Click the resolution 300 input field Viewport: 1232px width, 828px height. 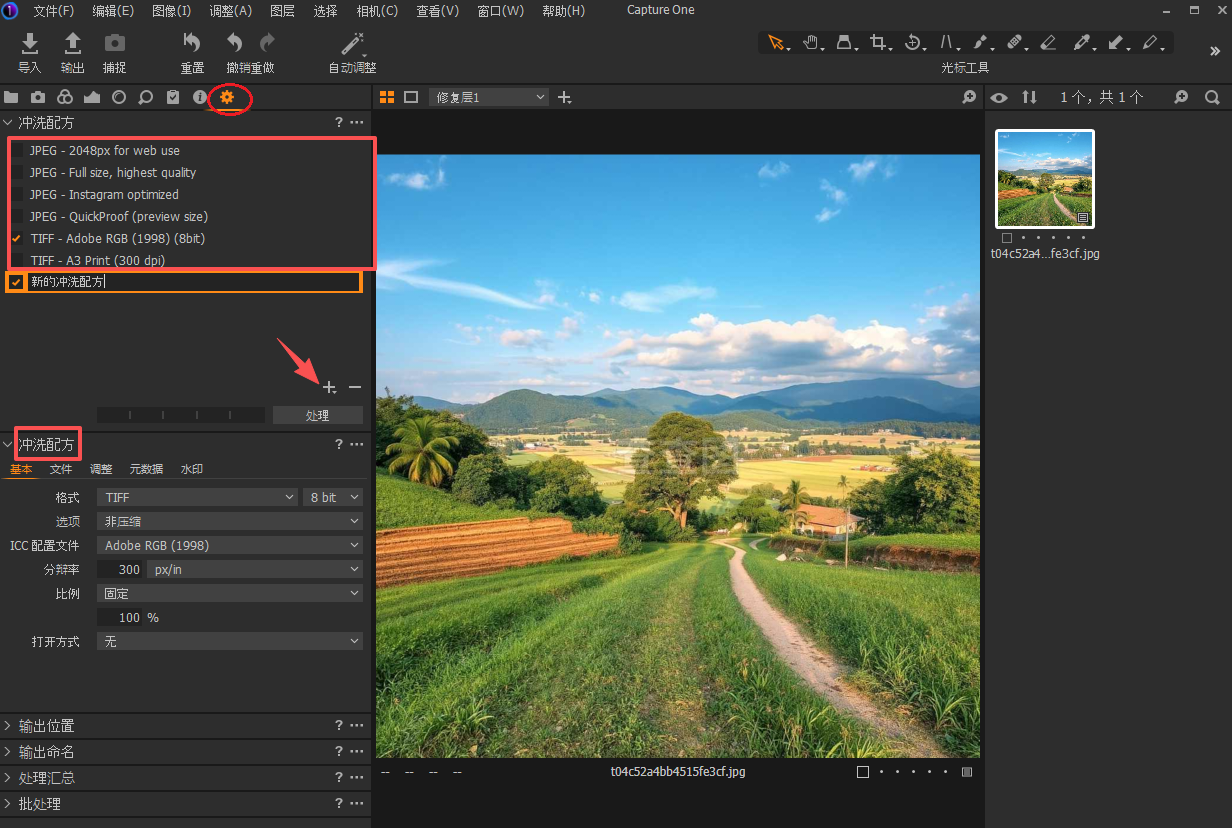tap(121, 569)
